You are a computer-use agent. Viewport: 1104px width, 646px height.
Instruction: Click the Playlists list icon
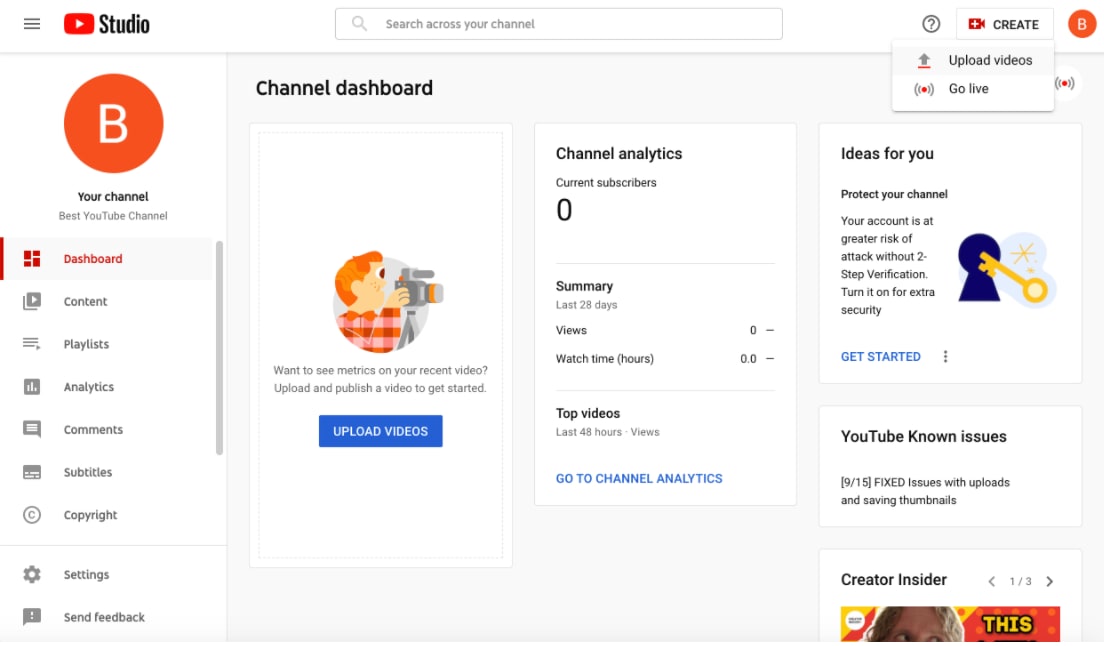click(32, 343)
